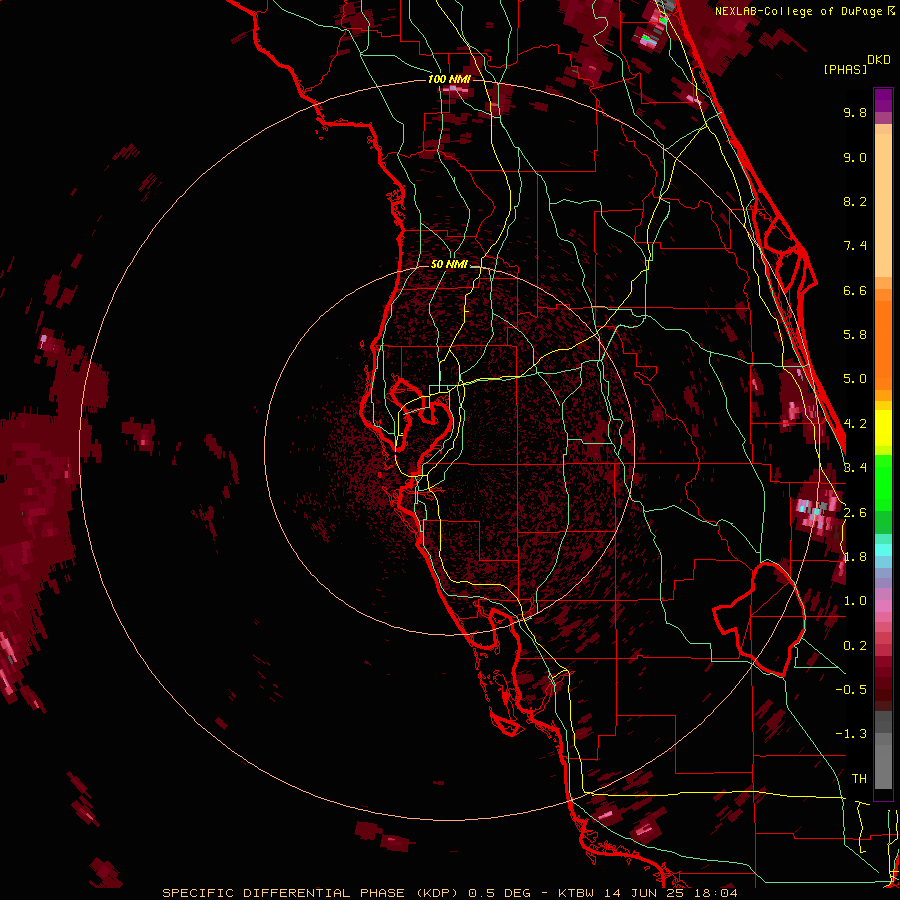Click the 2.6 legend value
900x900 pixels.
[855, 513]
